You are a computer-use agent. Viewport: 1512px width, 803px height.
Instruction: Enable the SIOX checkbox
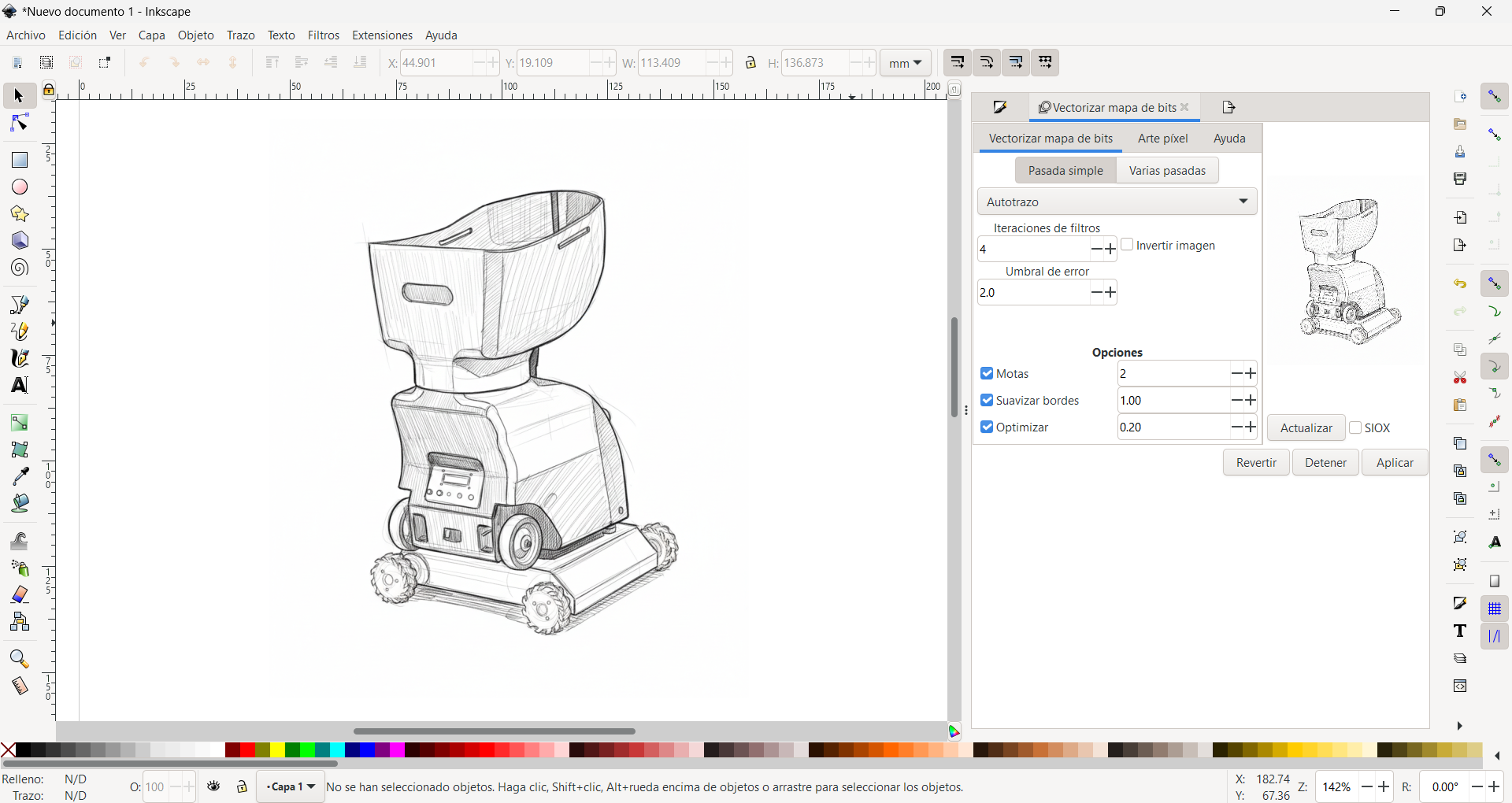tap(1357, 427)
